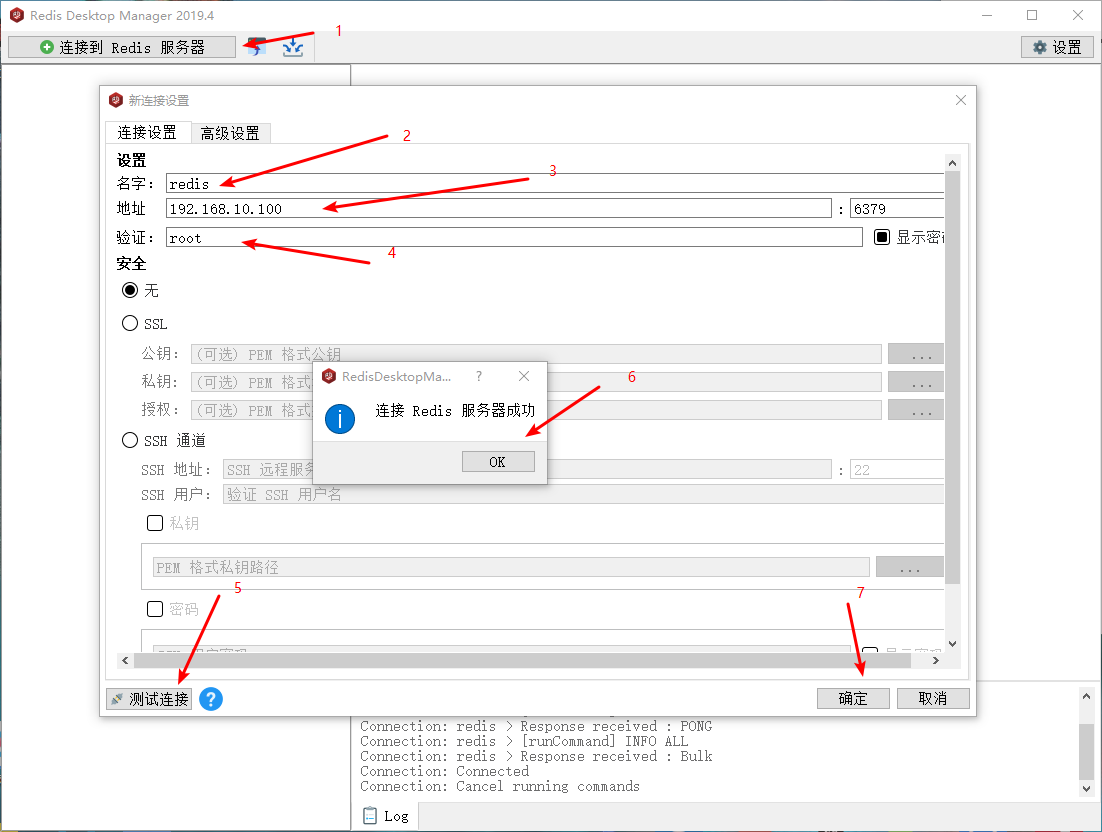The height and width of the screenshot is (832, 1102).
Task: Enable the 私钥 checkbox under SSH
Action: (155, 523)
